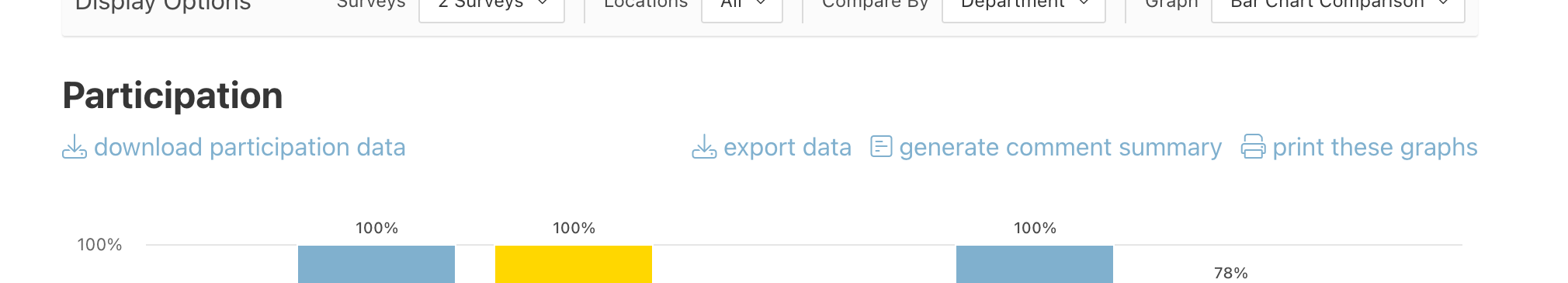
Task: Click the second blue 100% bar
Action: pyautogui.click(x=1035, y=264)
